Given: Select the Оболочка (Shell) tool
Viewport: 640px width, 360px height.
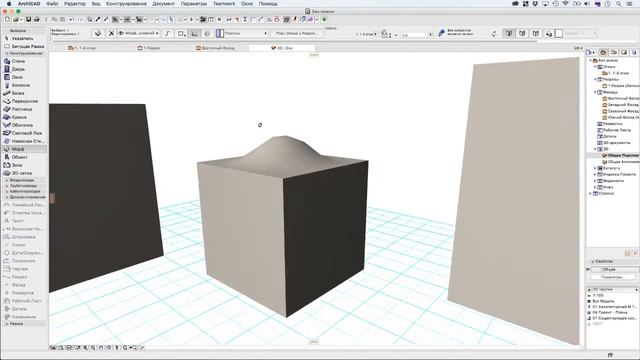Looking at the screenshot, I should [x=24, y=125].
